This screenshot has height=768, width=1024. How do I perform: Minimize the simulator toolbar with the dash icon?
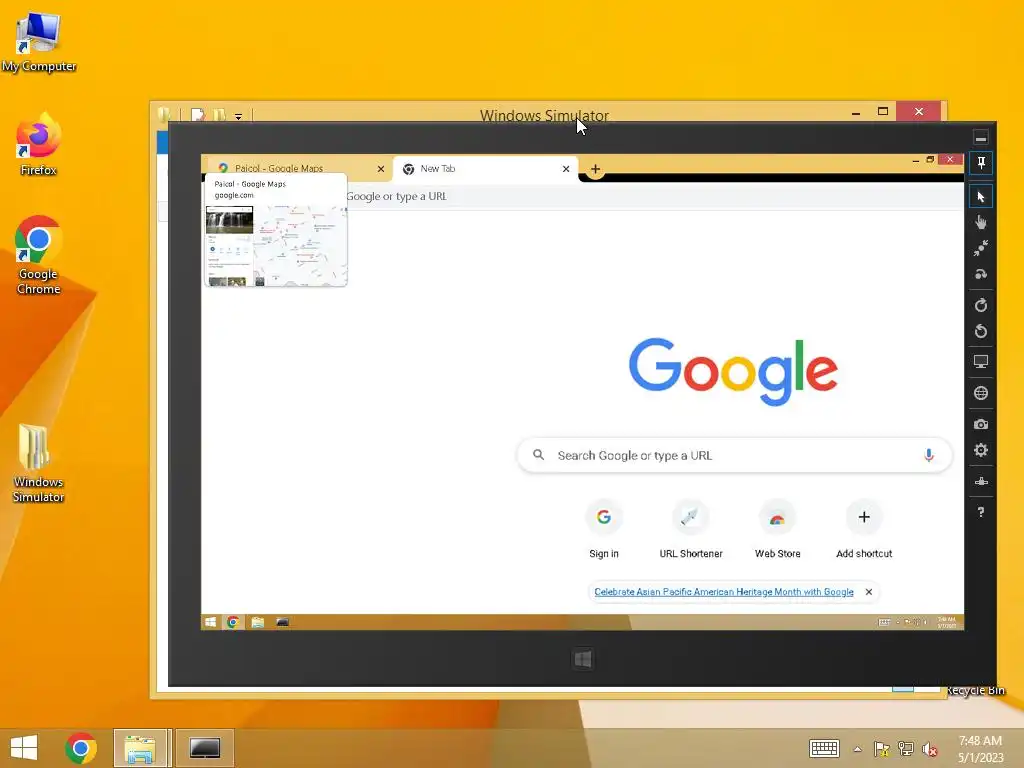click(x=980, y=138)
